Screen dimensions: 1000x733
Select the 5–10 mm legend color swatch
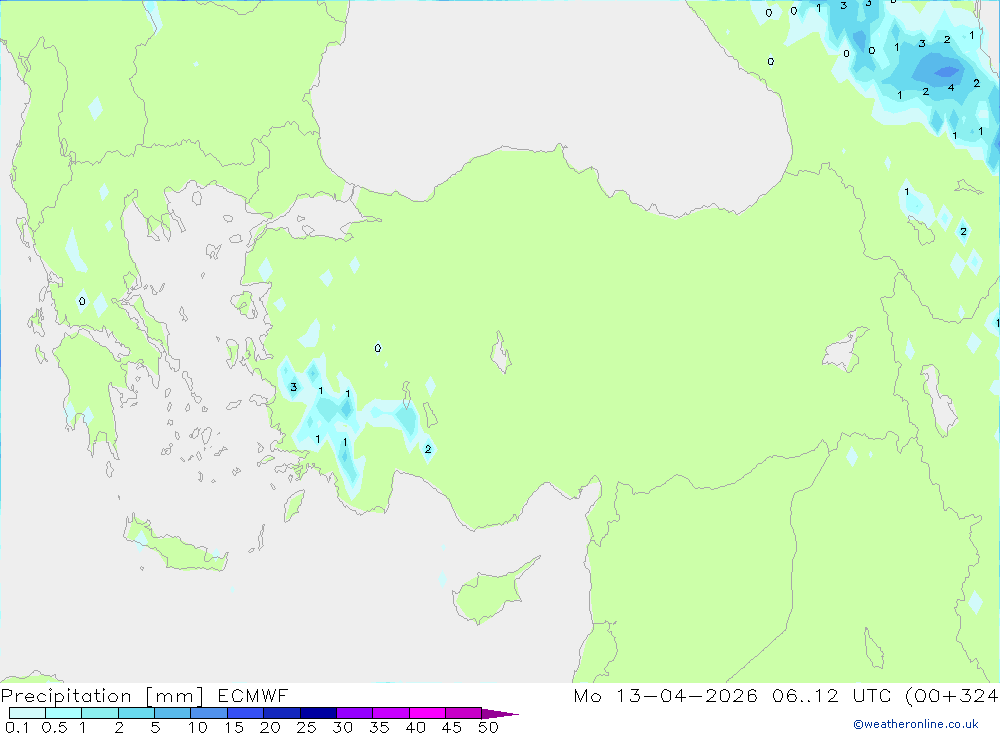(173, 713)
